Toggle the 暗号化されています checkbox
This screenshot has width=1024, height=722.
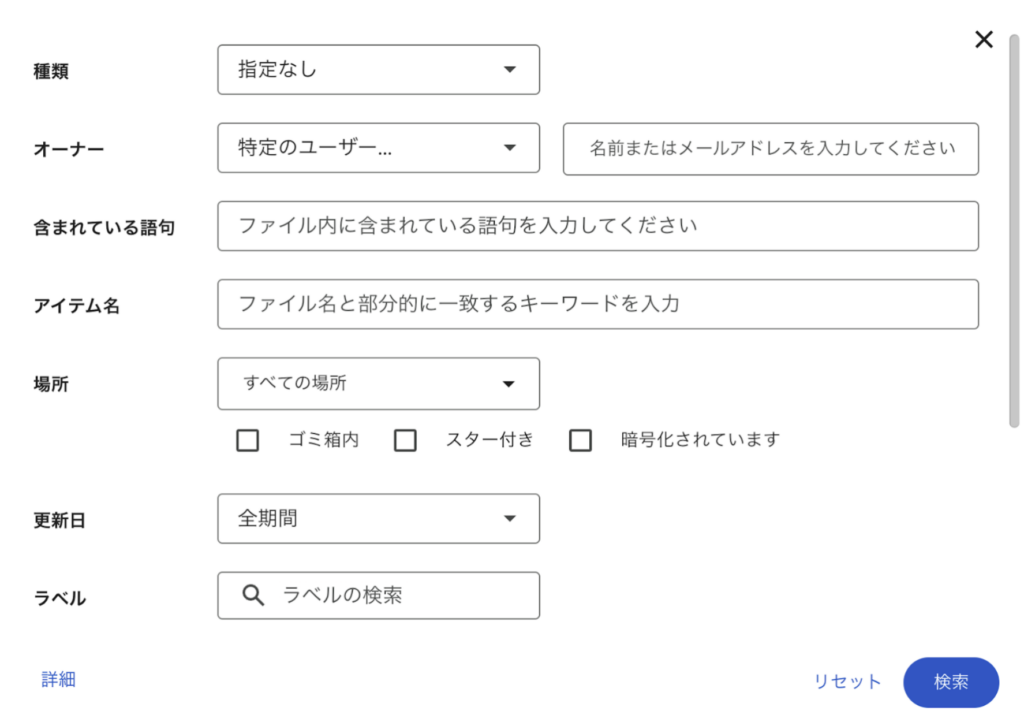click(x=580, y=440)
